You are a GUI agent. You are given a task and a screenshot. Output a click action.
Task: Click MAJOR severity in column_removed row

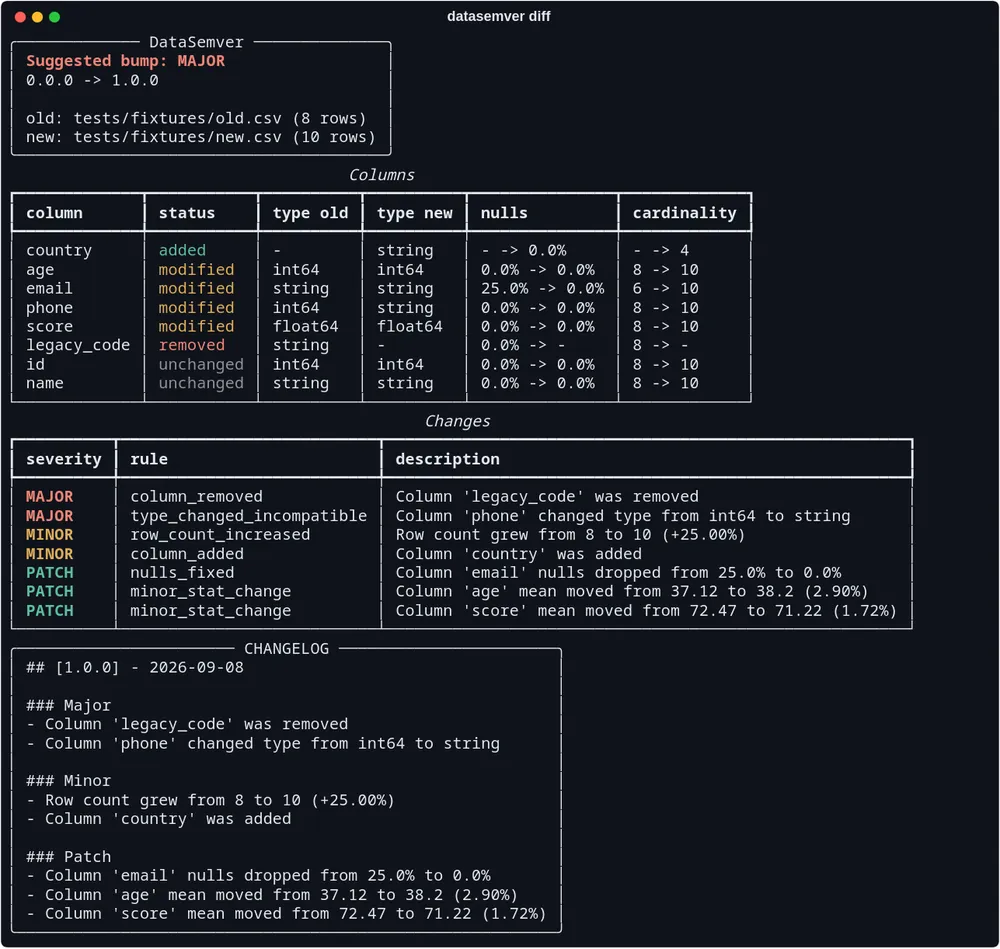(49, 497)
